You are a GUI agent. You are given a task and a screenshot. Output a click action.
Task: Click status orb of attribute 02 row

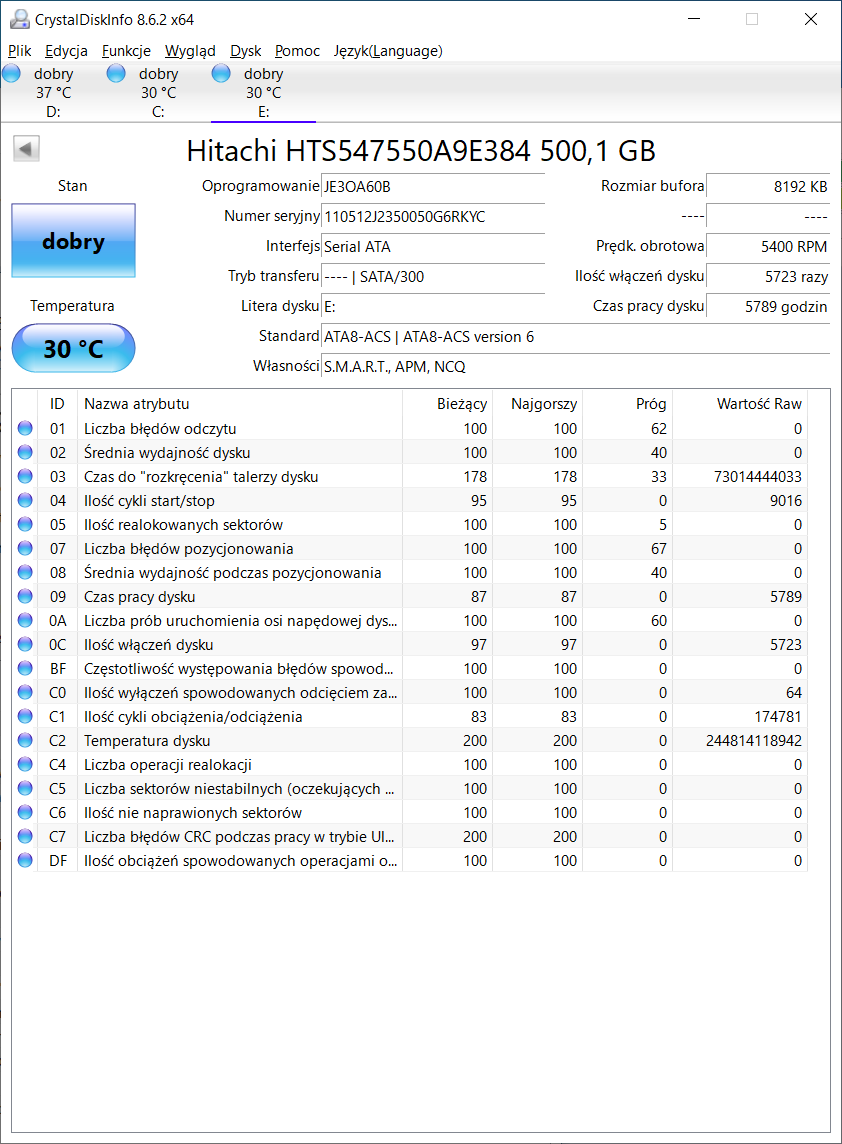[x=25, y=452]
